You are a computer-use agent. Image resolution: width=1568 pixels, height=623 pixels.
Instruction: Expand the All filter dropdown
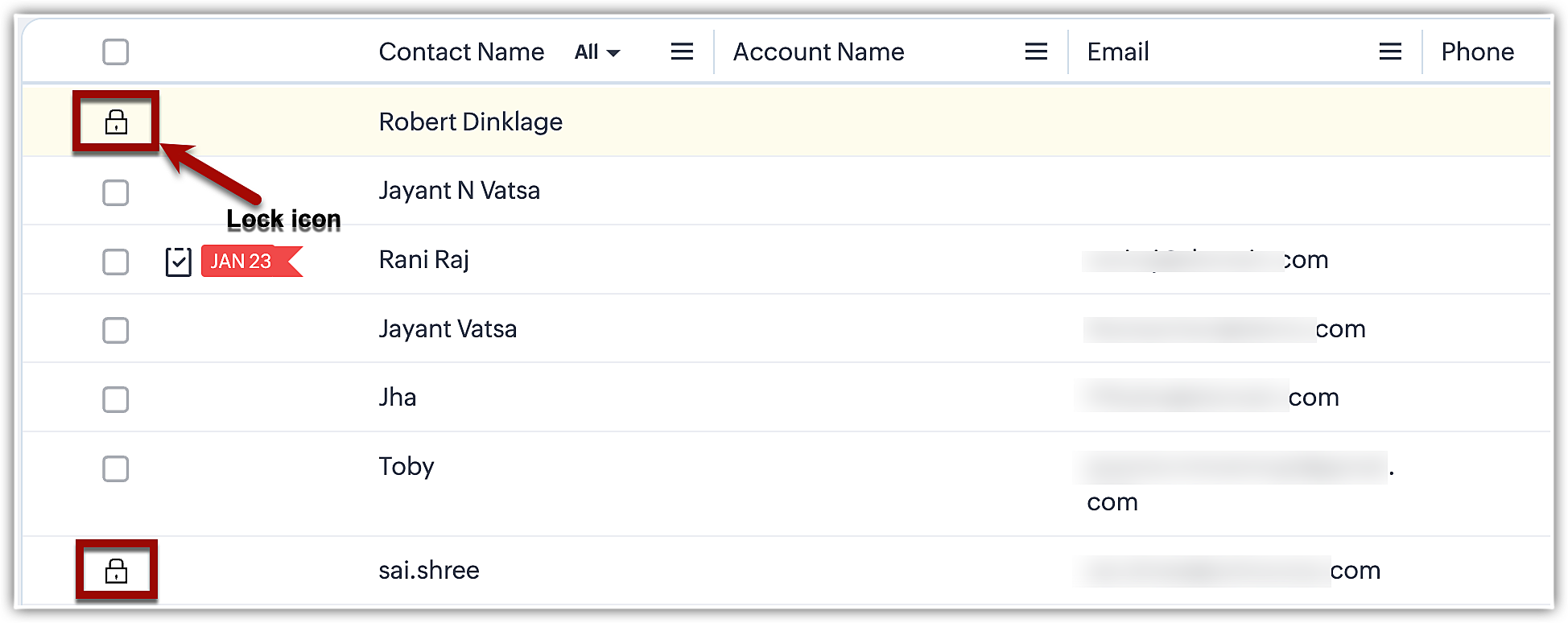pyautogui.click(x=597, y=52)
